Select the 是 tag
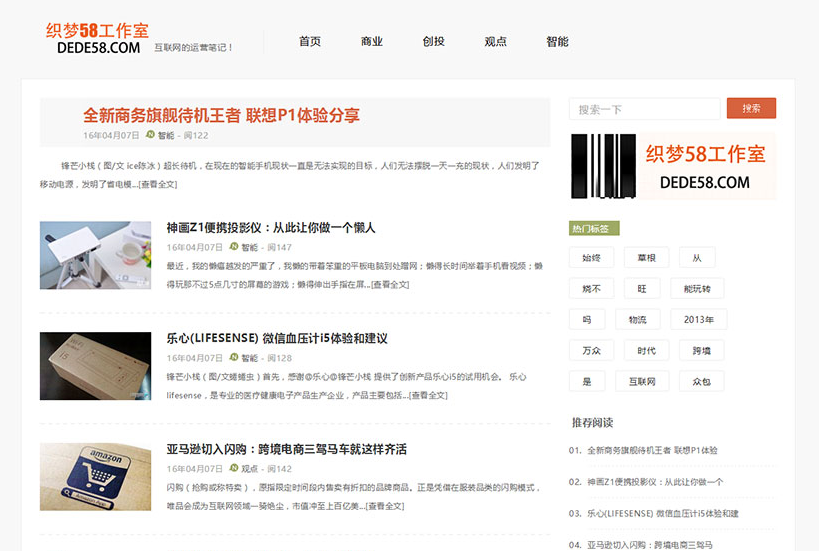This screenshot has height=551, width=819. tap(587, 381)
